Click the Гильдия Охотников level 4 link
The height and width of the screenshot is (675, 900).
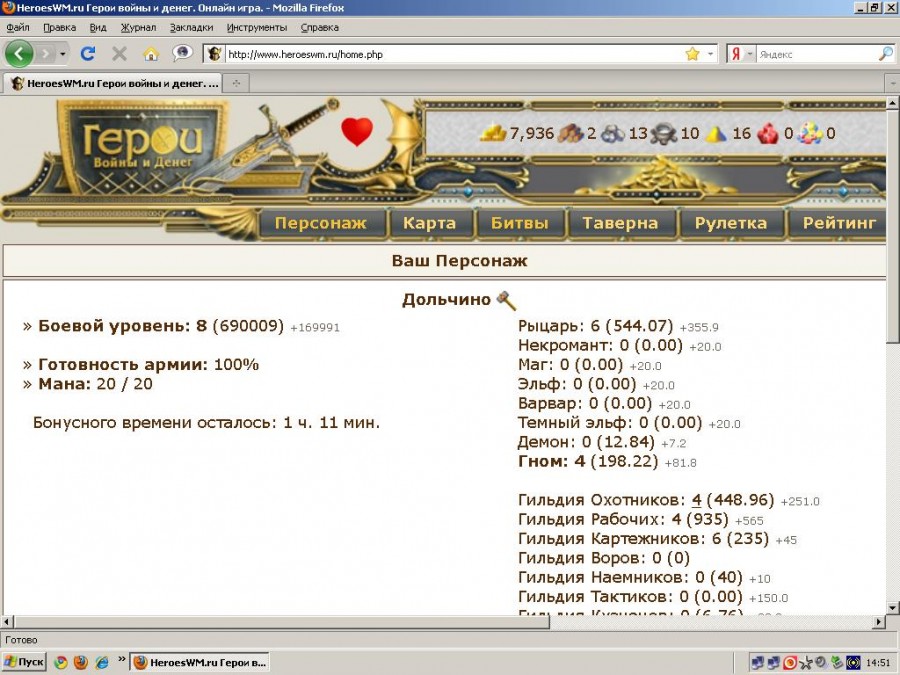[696, 500]
